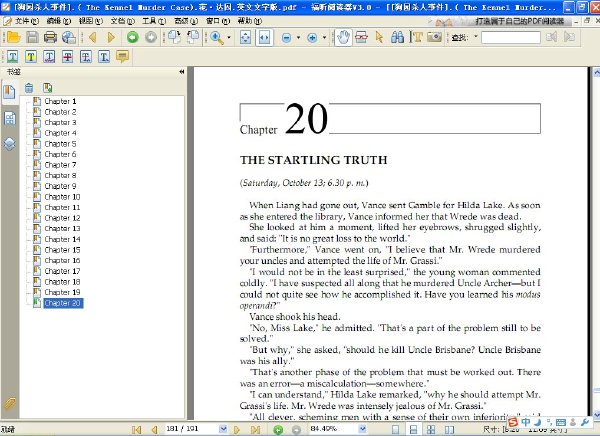Go to previous page in status bar

tap(154, 429)
